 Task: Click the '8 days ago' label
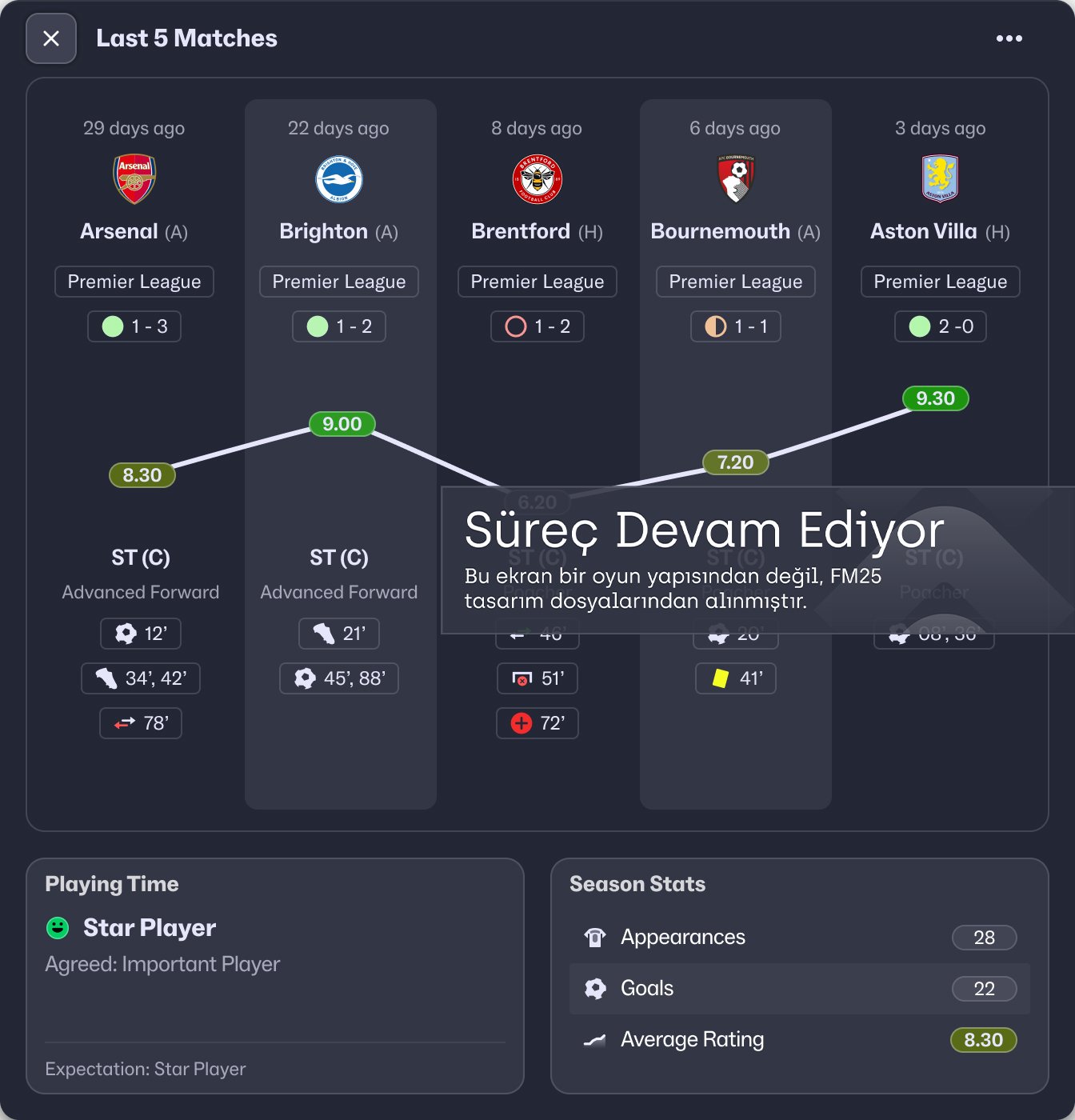537,128
